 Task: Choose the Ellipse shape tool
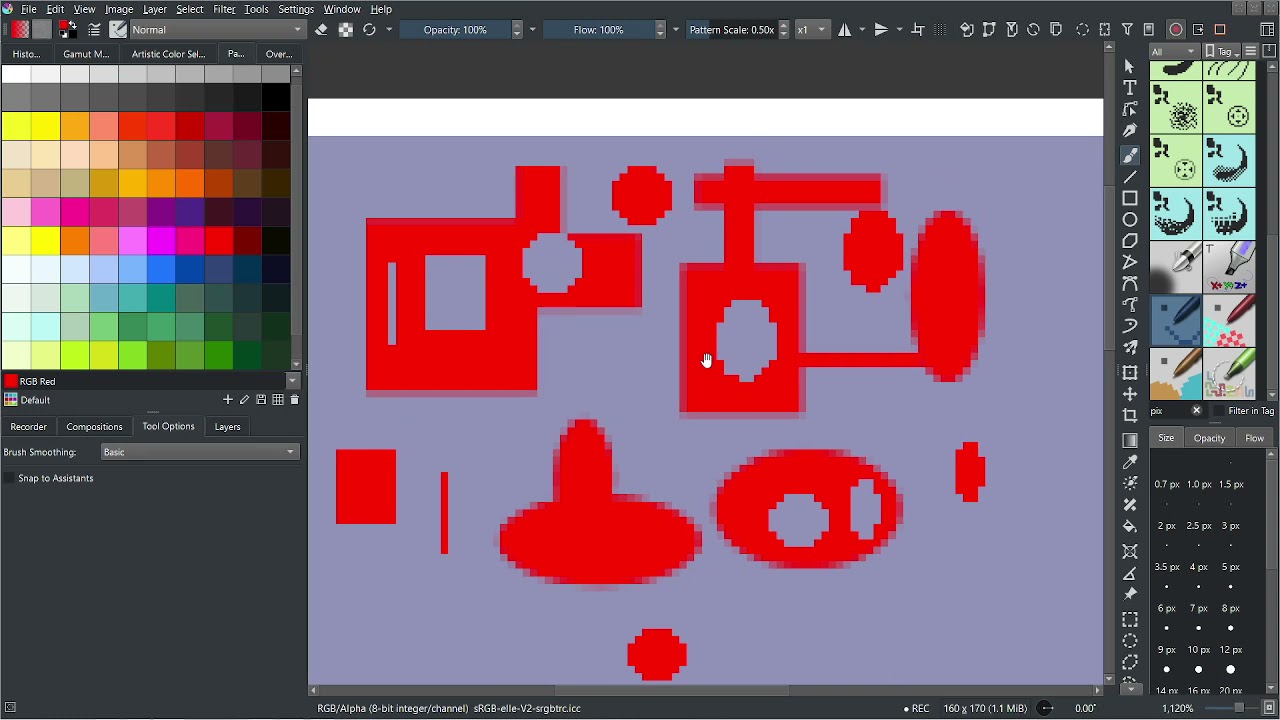pyautogui.click(x=1130, y=220)
